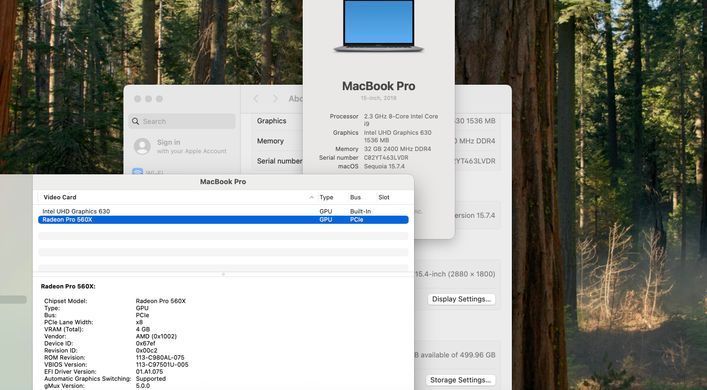The width and height of the screenshot is (707, 390).
Task: Sort by the Video Card column header
Action: point(60,197)
